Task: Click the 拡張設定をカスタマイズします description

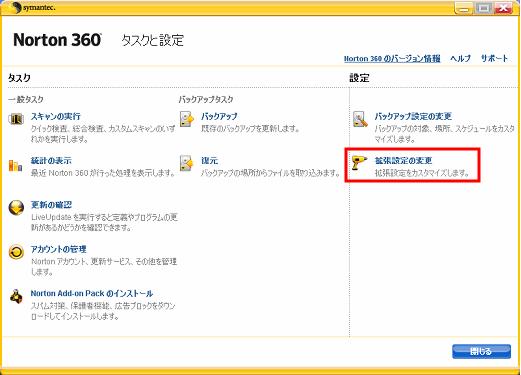Action: click(422, 173)
